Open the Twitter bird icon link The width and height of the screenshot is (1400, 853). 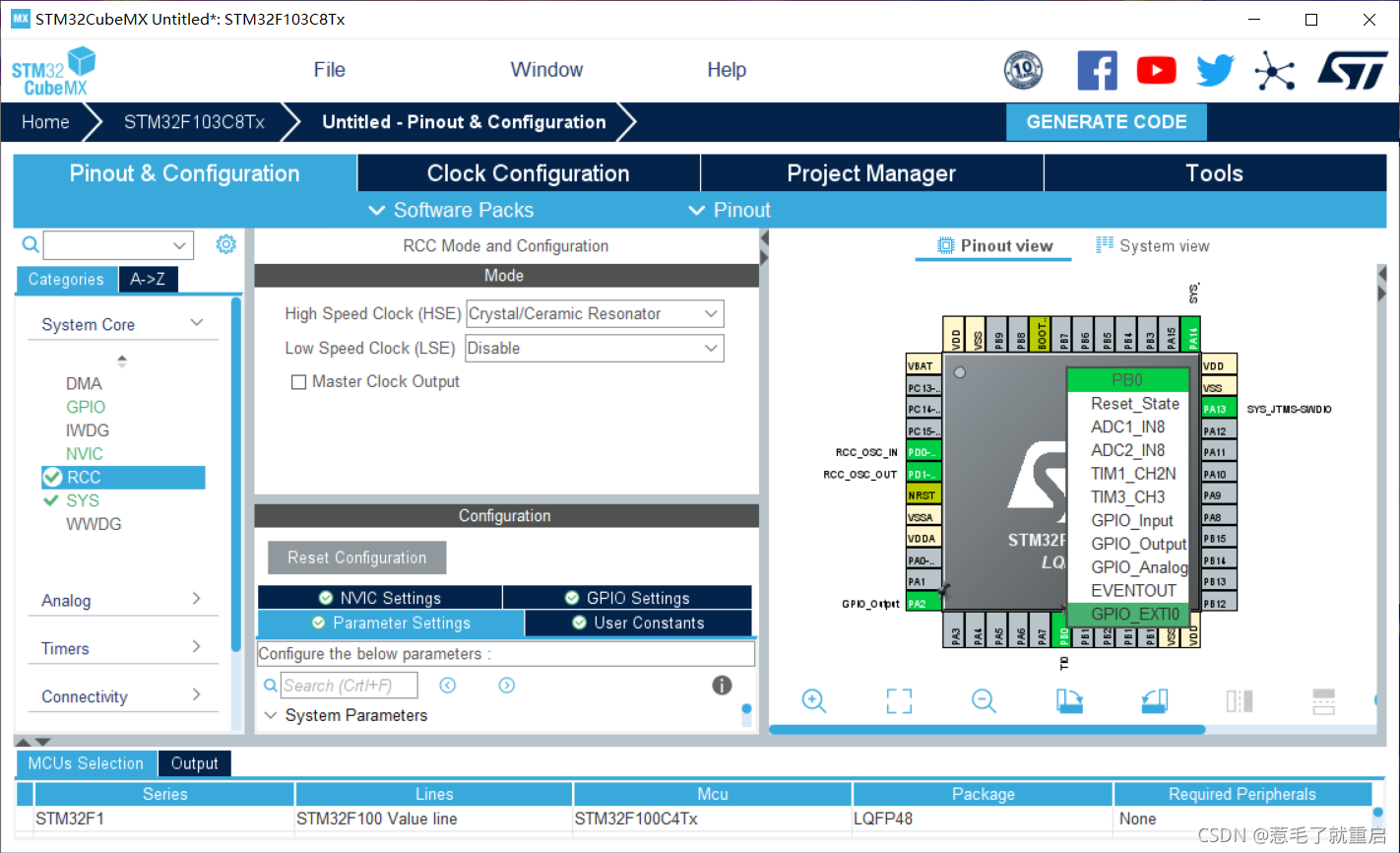click(x=1215, y=70)
